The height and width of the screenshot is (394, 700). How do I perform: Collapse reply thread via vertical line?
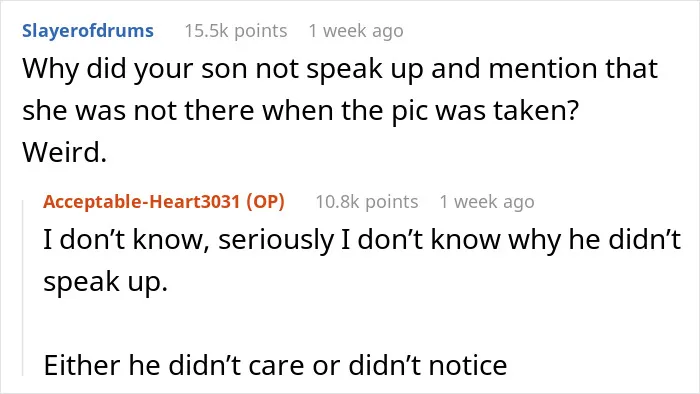click(x=23, y=288)
